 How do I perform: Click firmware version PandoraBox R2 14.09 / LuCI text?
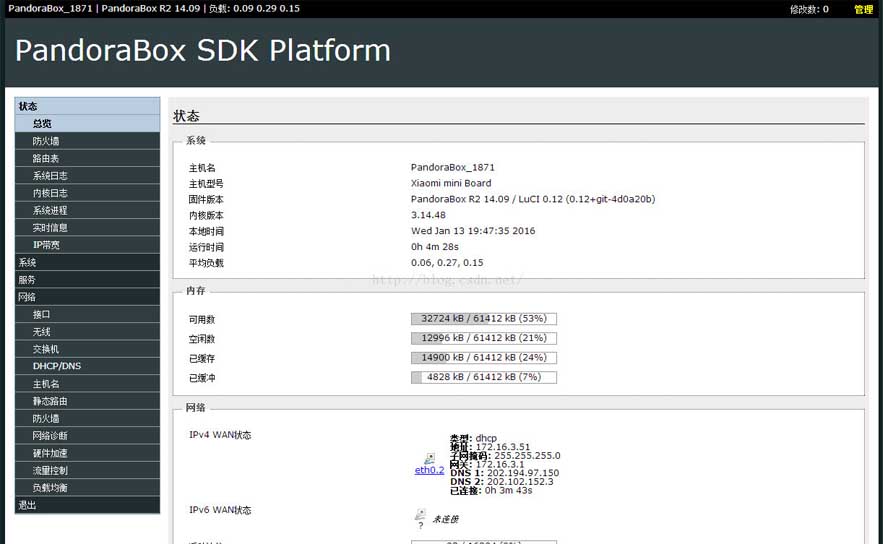[x=533, y=199]
